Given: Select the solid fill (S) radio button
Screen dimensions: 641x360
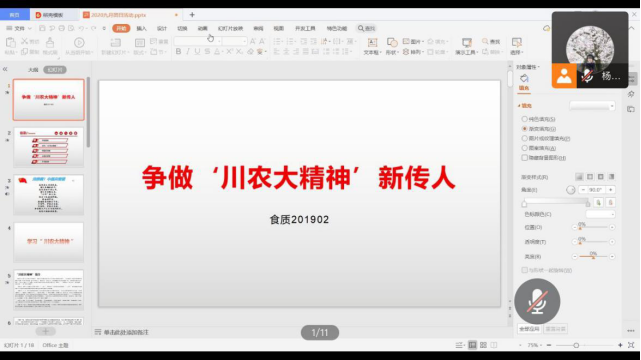Looking at the screenshot, I should coord(524,119).
